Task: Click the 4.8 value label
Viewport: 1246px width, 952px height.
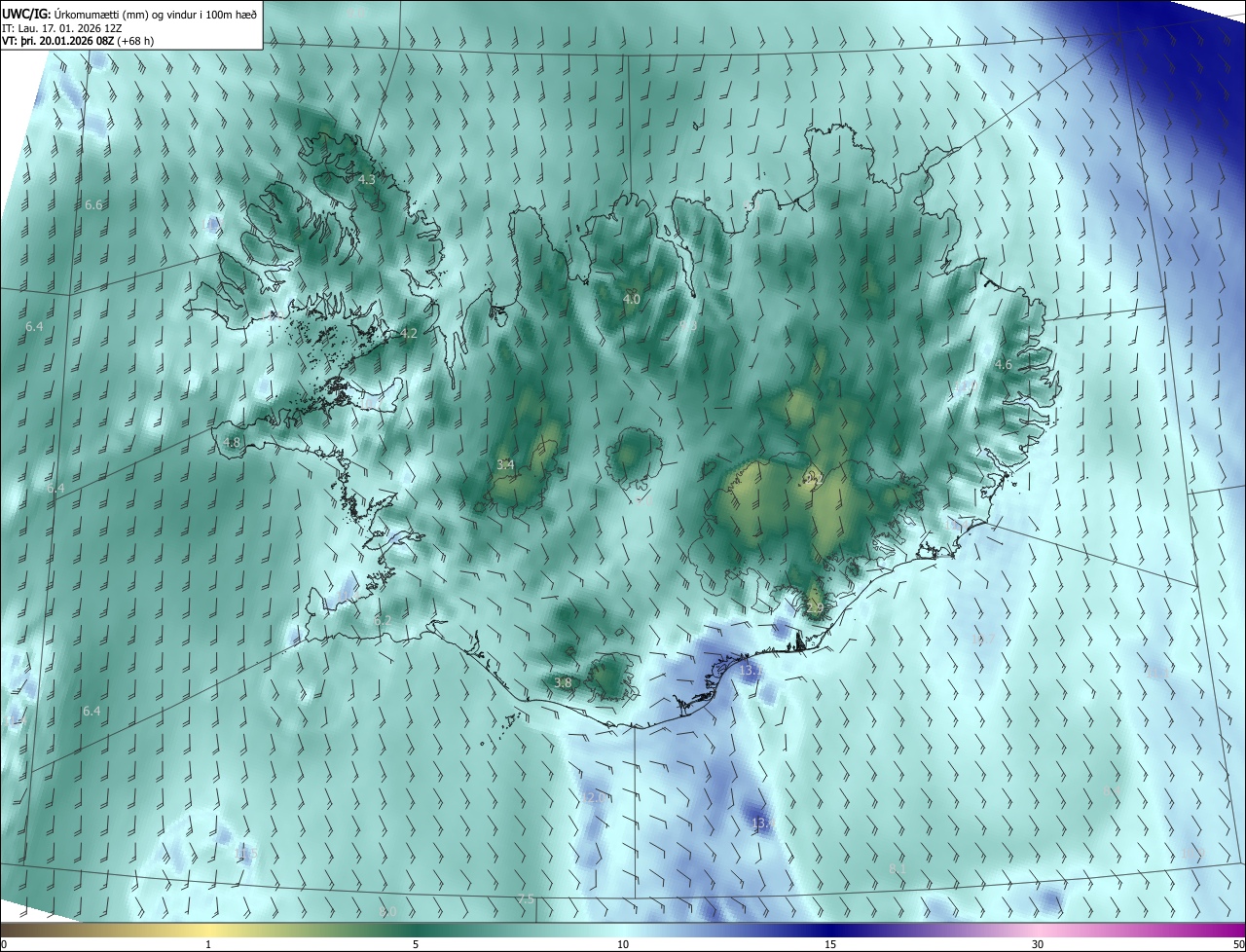Action: point(231,443)
